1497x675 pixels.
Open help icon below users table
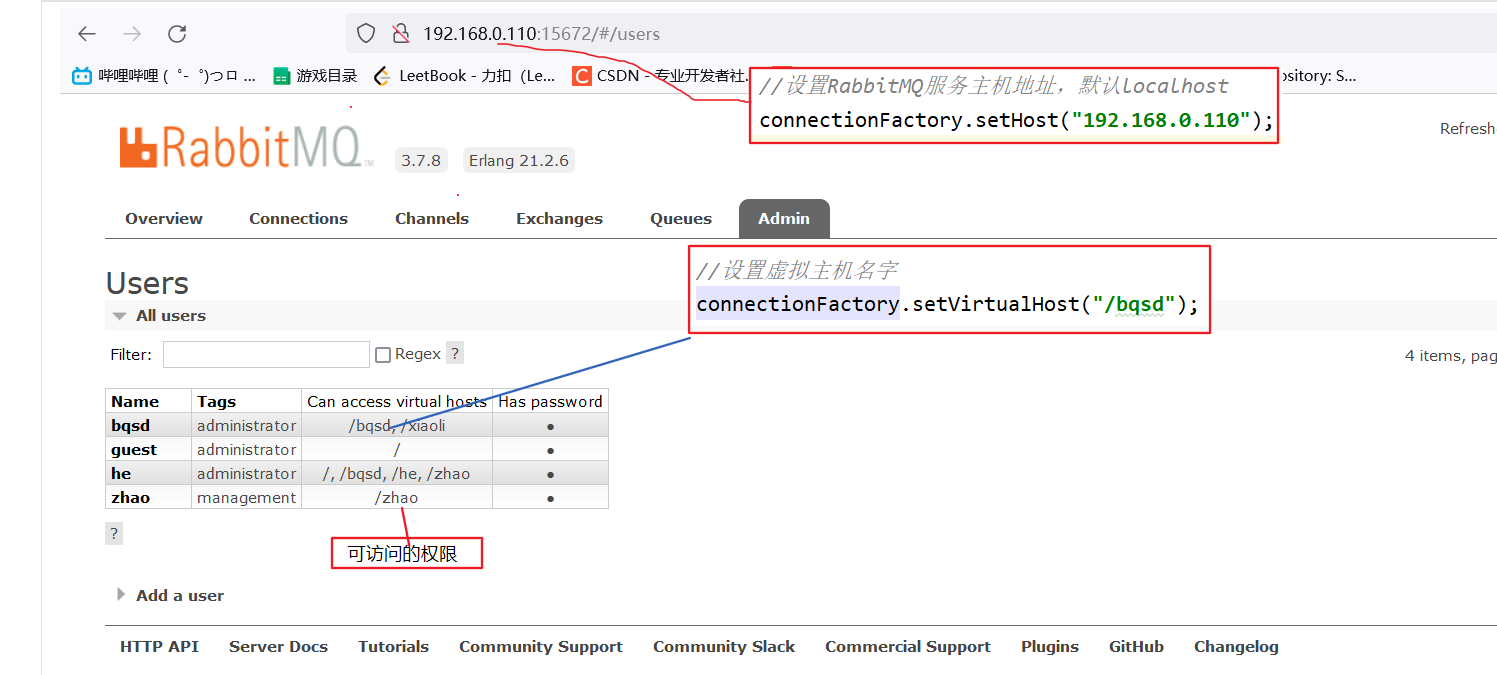click(x=114, y=534)
